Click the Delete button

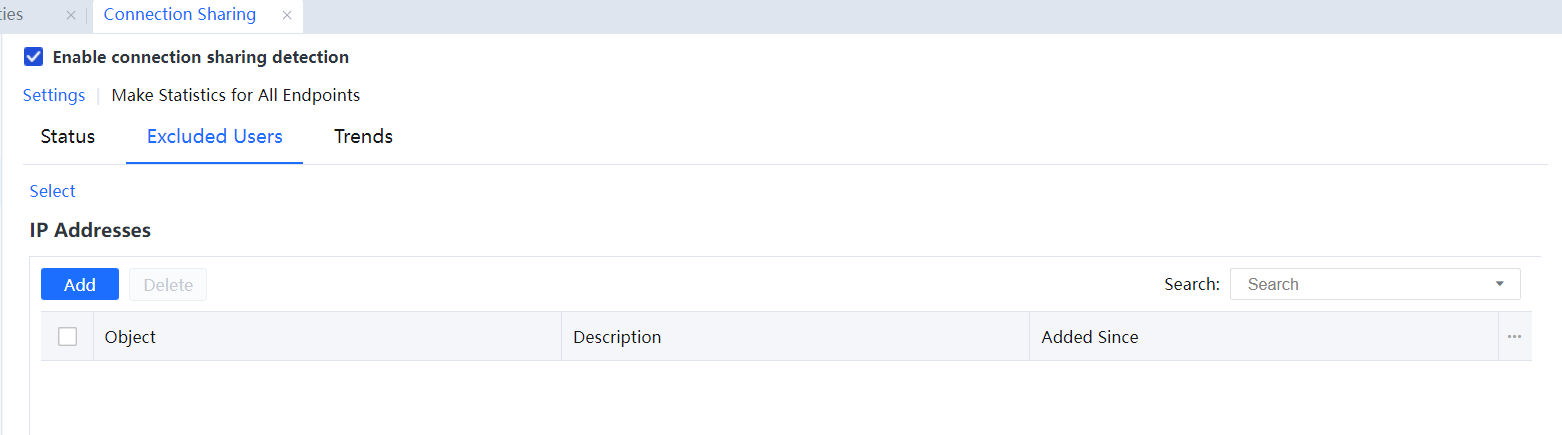point(168,285)
